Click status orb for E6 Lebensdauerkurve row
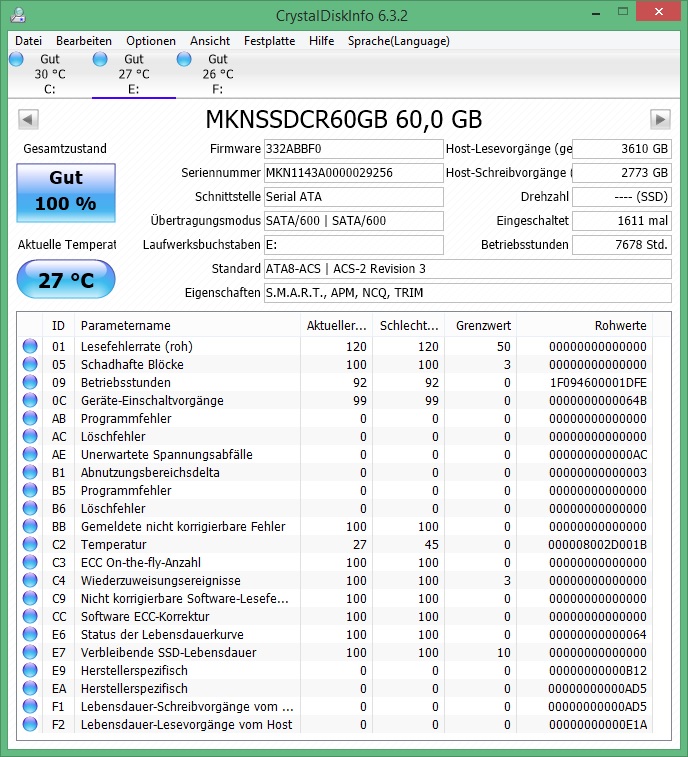The height and width of the screenshot is (757, 688). click(x=30, y=634)
